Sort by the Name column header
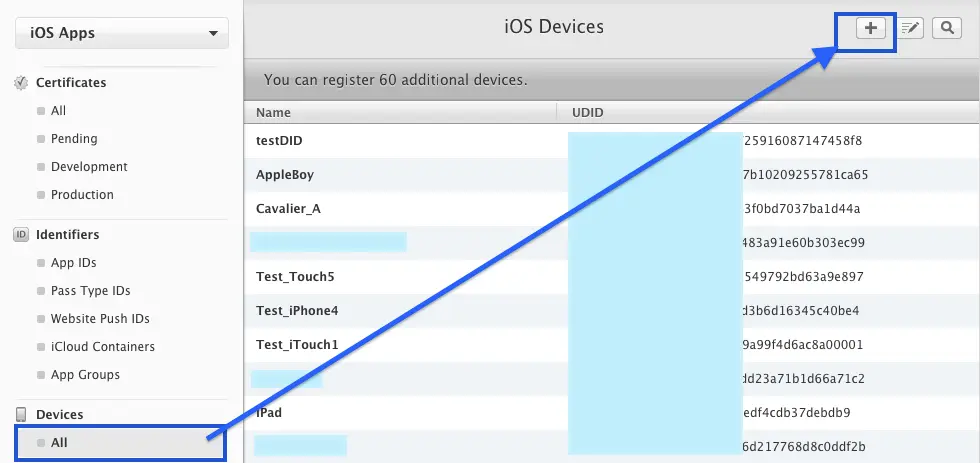This screenshot has width=980, height=463. pos(400,113)
